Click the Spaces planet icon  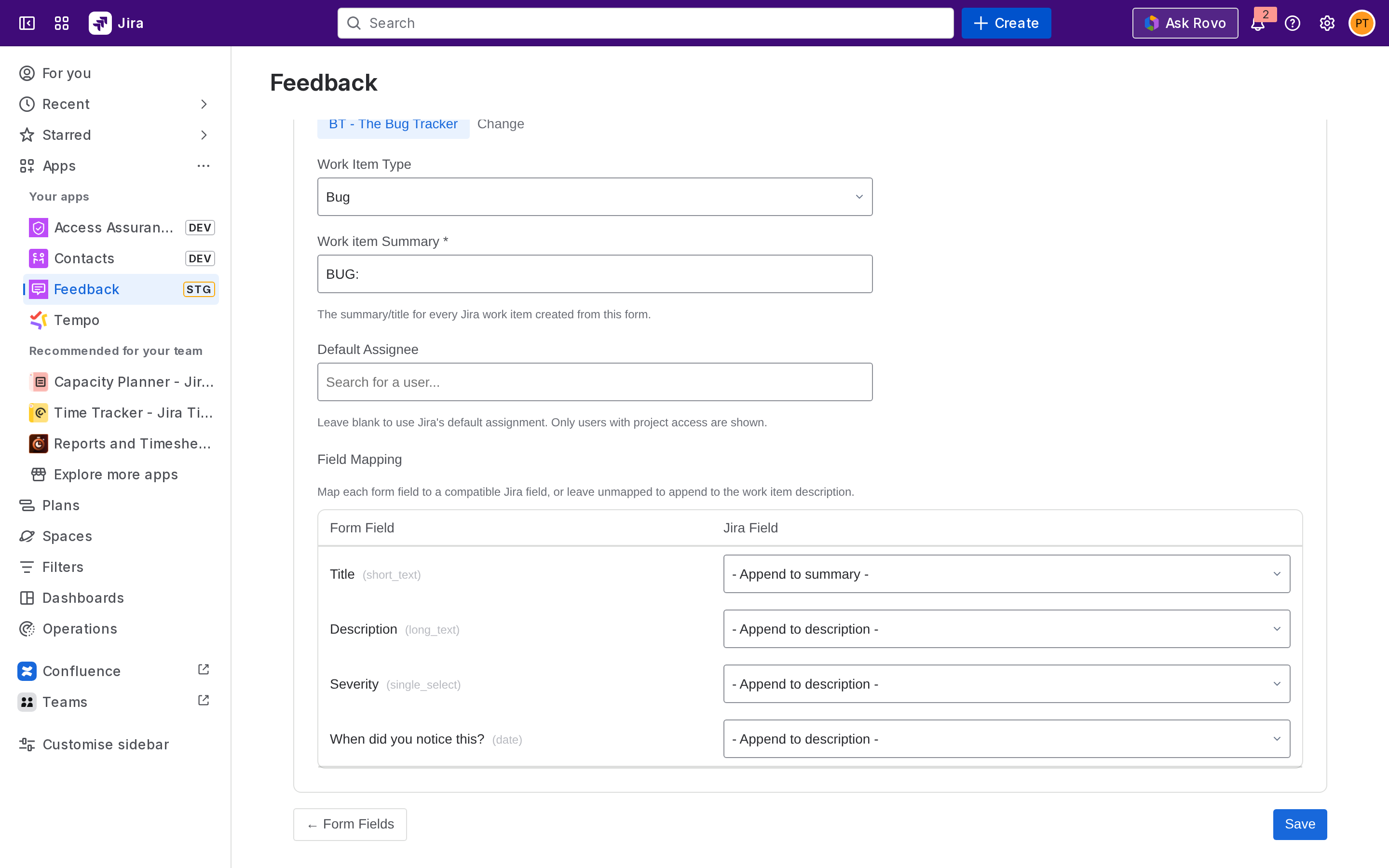click(27, 536)
